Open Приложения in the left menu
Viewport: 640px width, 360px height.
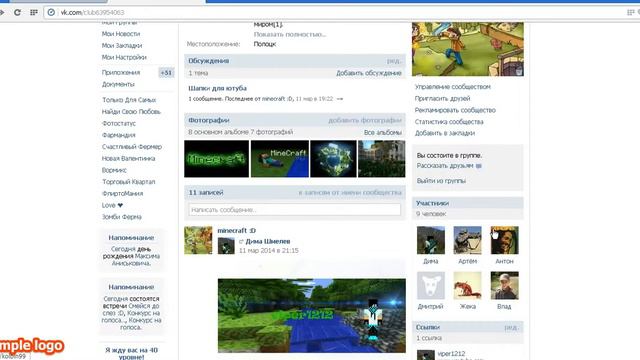121,73
